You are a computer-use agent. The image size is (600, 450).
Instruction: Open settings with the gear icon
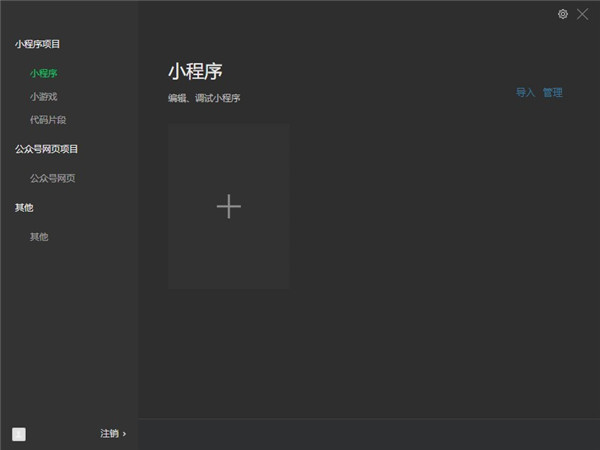pyautogui.click(x=562, y=14)
